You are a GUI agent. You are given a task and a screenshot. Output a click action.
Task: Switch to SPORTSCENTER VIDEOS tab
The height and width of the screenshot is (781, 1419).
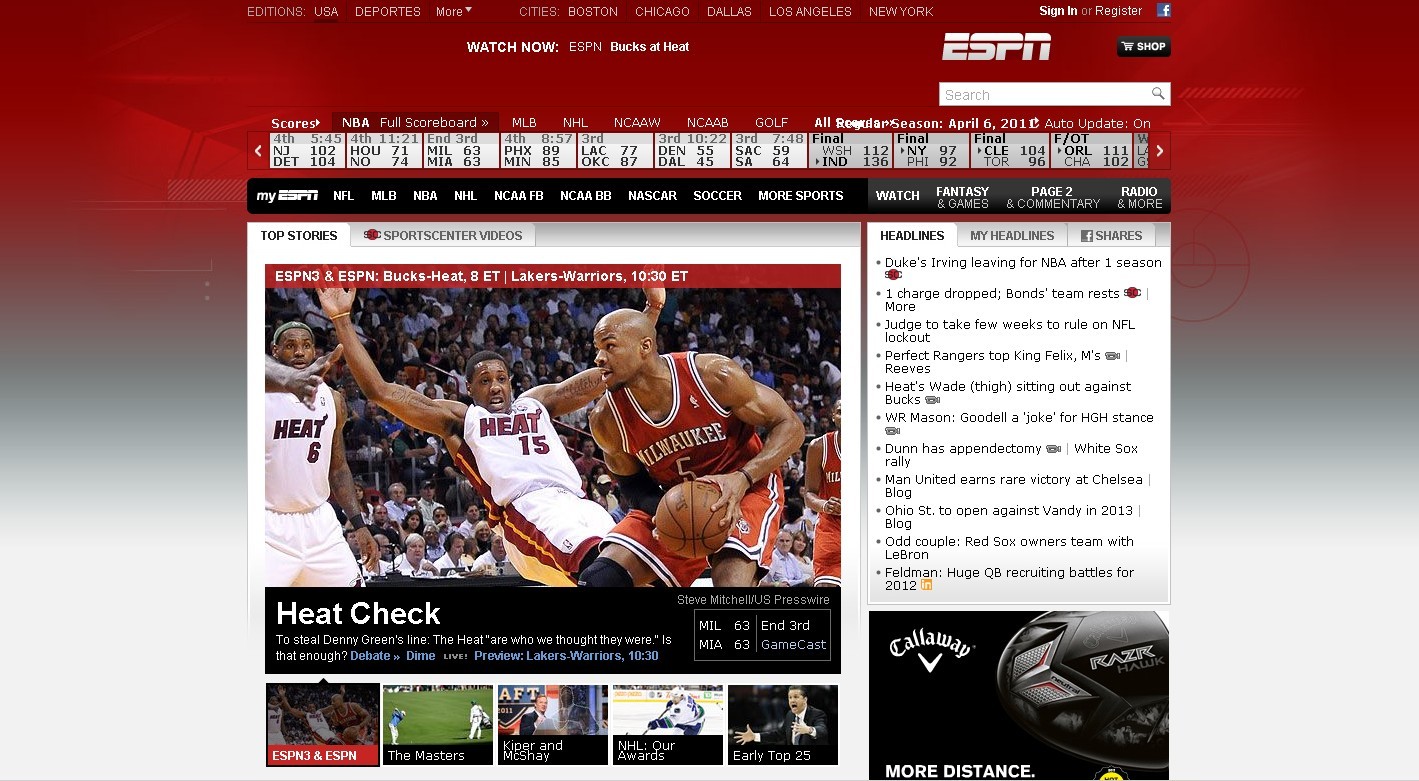pyautogui.click(x=443, y=236)
